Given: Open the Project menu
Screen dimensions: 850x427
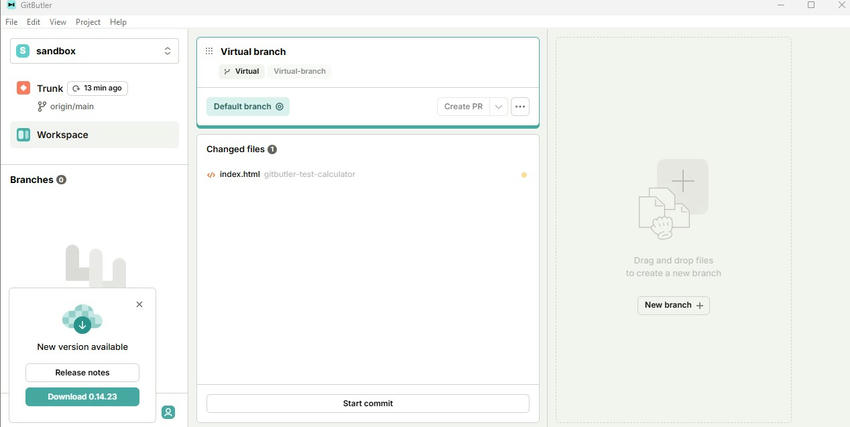Looking at the screenshot, I should [x=88, y=22].
